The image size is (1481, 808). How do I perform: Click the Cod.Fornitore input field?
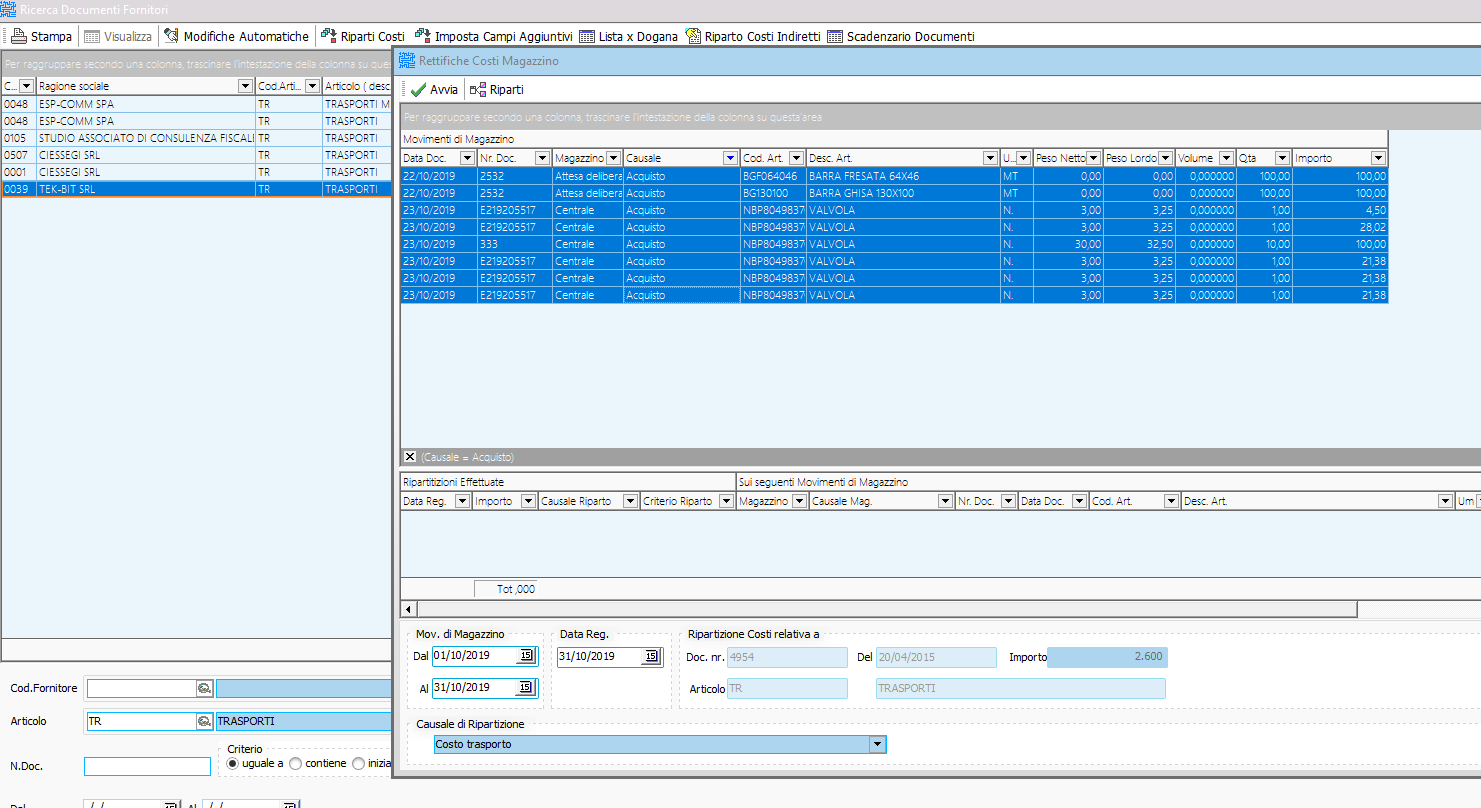(141, 689)
